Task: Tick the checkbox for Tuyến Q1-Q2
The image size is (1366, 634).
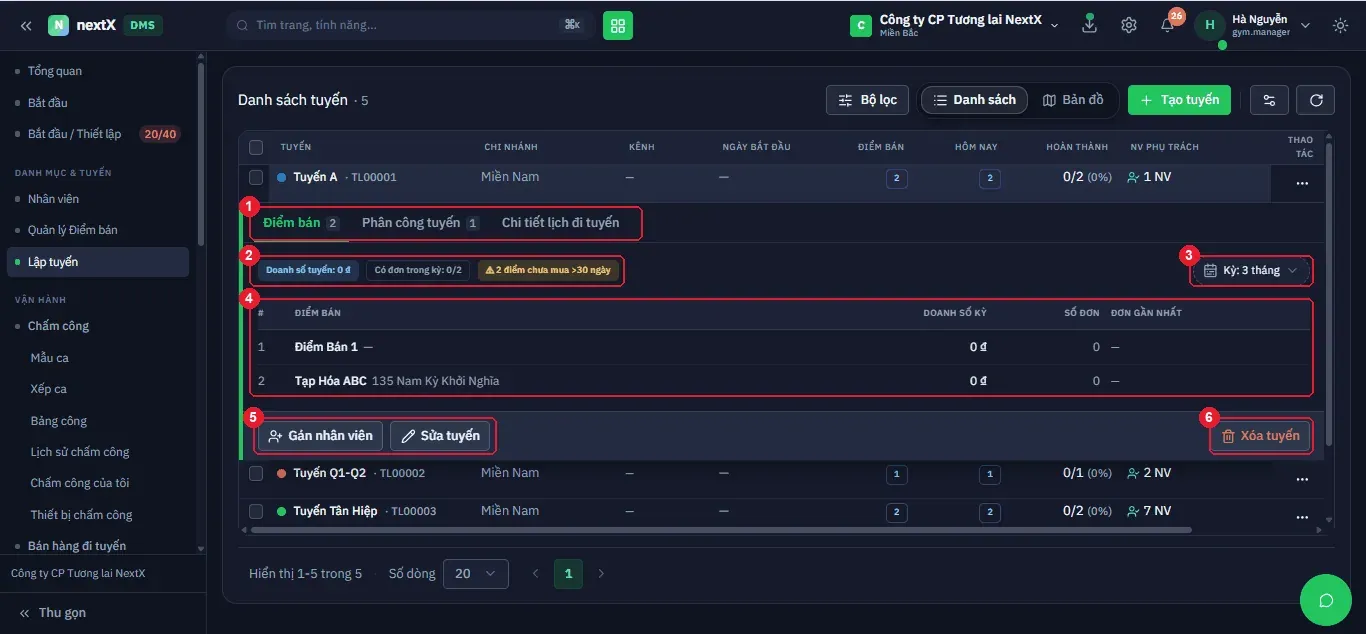Action: [x=256, y=473]
